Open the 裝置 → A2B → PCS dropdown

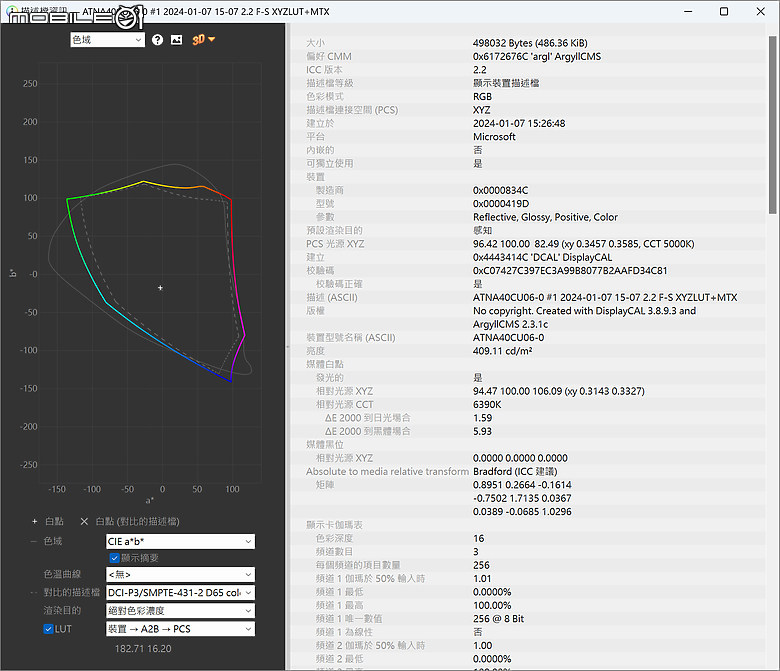[x=180, y=629]
